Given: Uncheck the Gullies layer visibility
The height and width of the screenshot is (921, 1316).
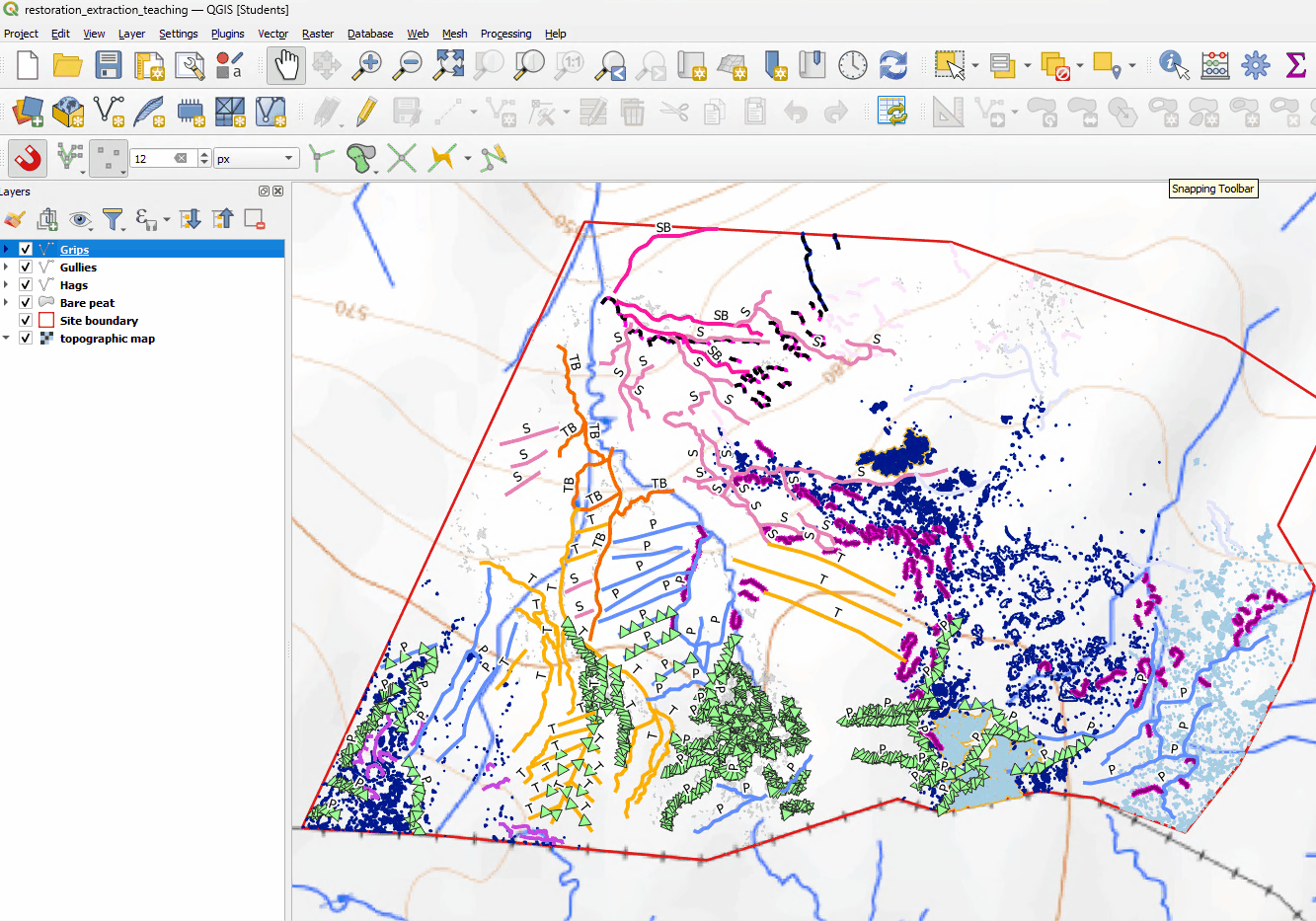Looking at the screenshot, I should click(26, 267).
